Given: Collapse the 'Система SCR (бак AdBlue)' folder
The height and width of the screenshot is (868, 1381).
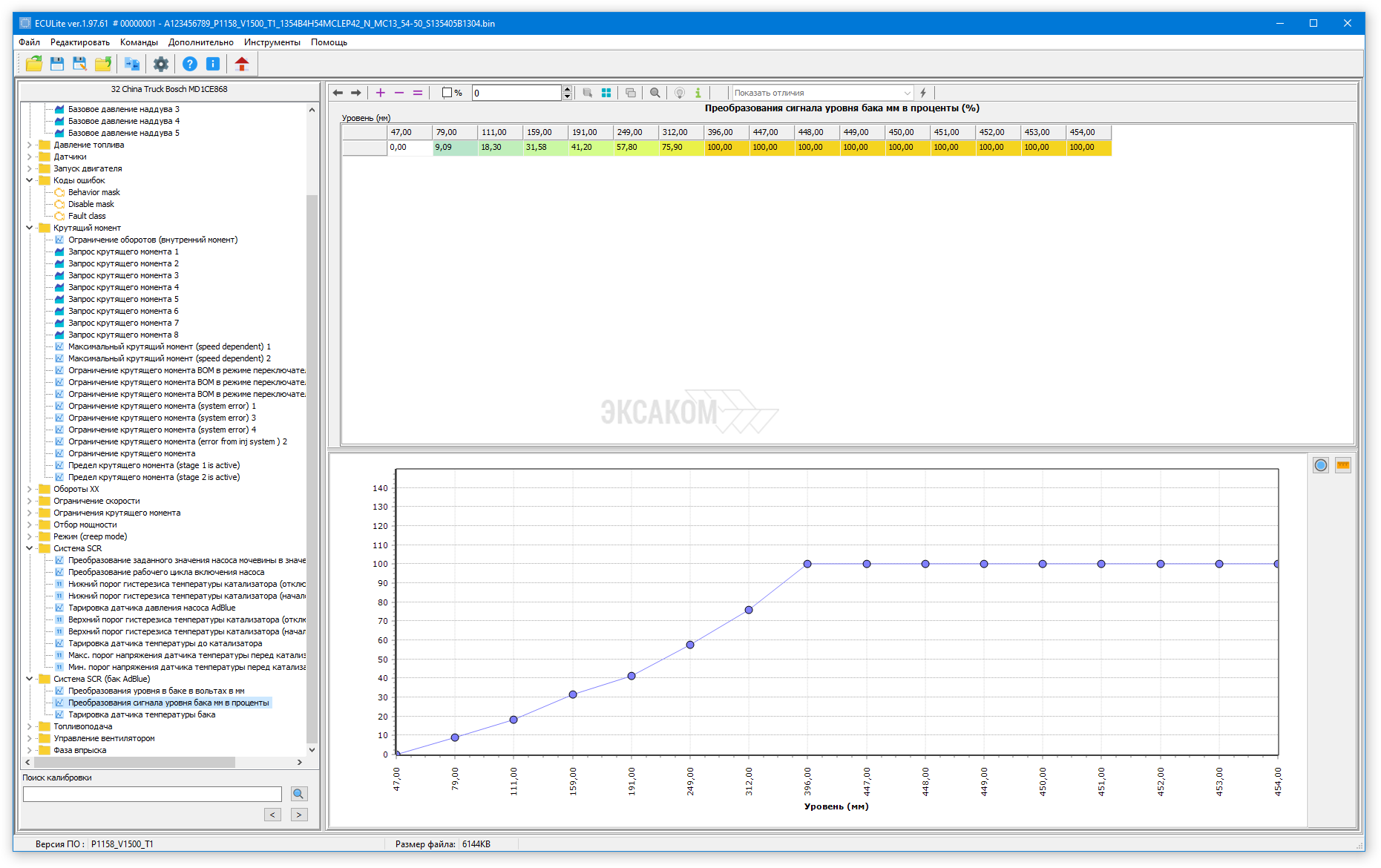Looking at the screenshot, I should tap(30, 679).
